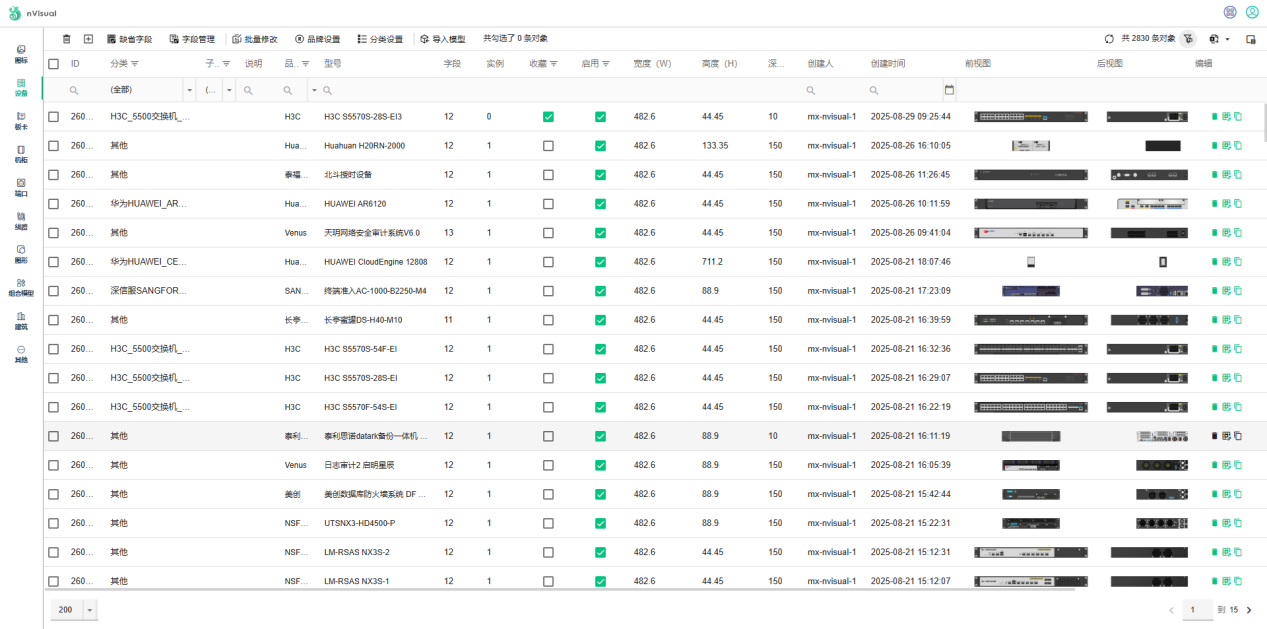Viewport: 1267px width, 629px height.
Task: Click the 导入模型 button
Action: [x=442, y=39]
